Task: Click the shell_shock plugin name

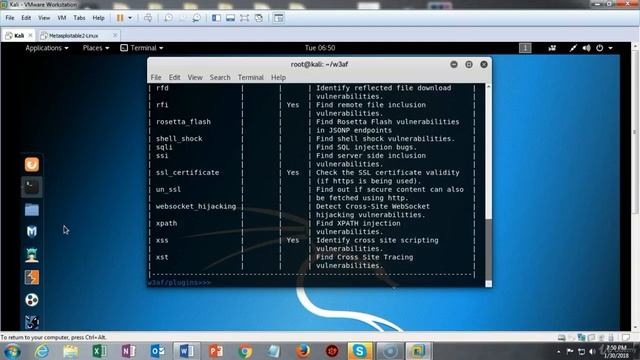Action: [x=179, y=139]
